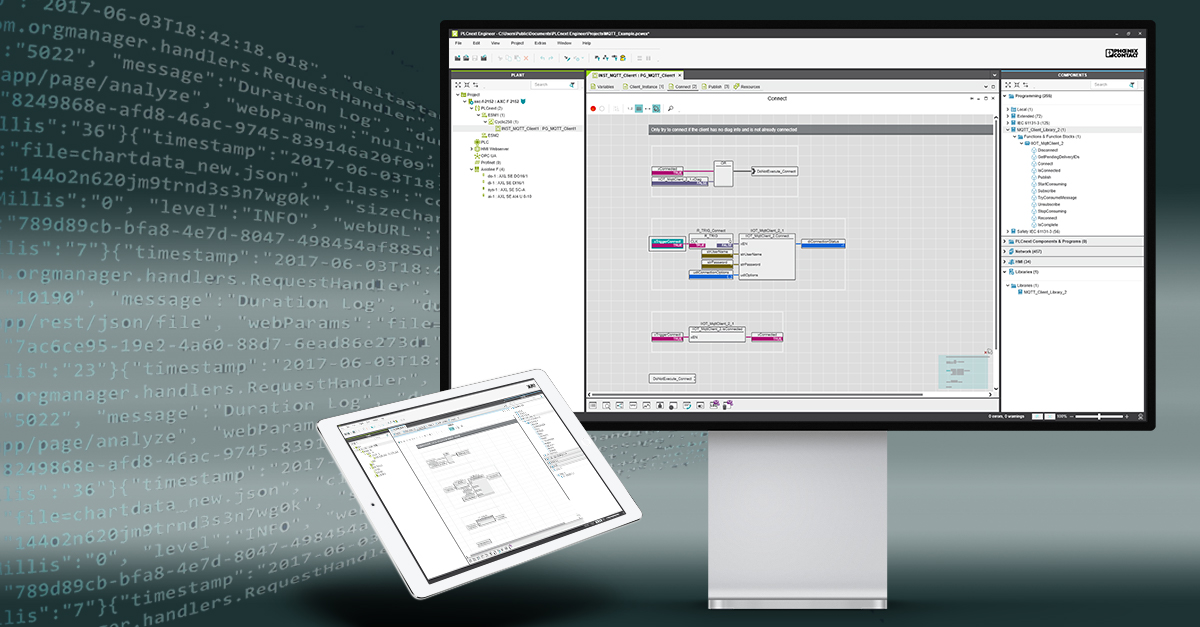Click the filter icon in COMPONENTS search box

coord(1131,84)
